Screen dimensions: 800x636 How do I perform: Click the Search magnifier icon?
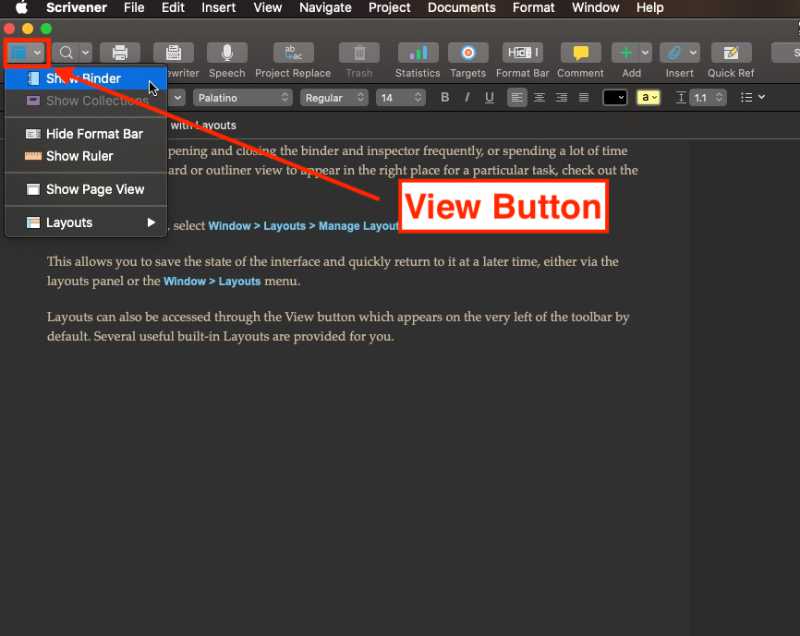(x=66, y=53)
